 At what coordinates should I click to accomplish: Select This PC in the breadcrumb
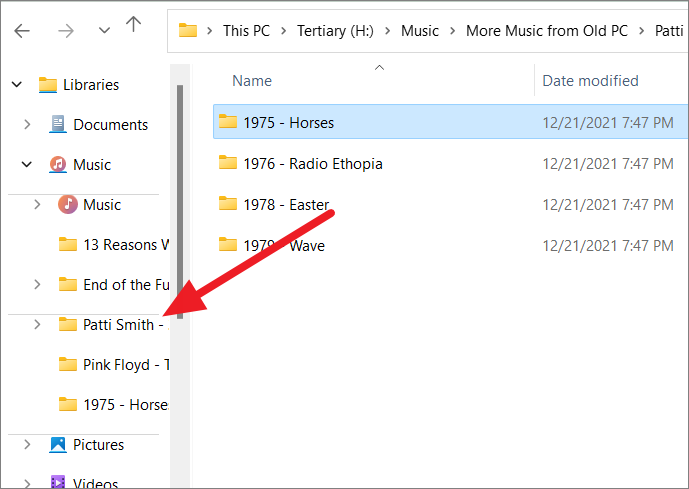coord(246,31)
